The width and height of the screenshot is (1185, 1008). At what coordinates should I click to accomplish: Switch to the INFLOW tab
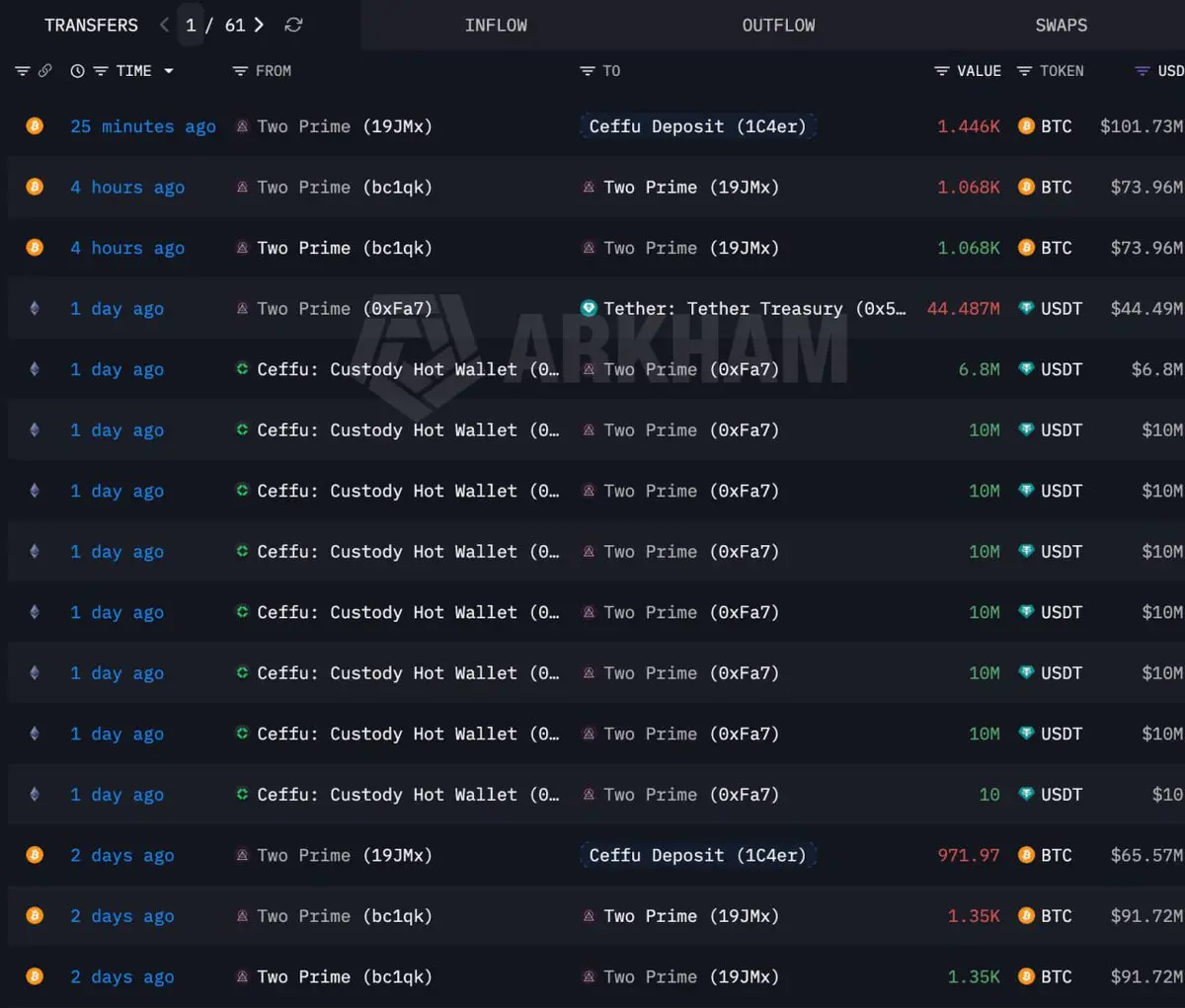click(x=496, y=25)
